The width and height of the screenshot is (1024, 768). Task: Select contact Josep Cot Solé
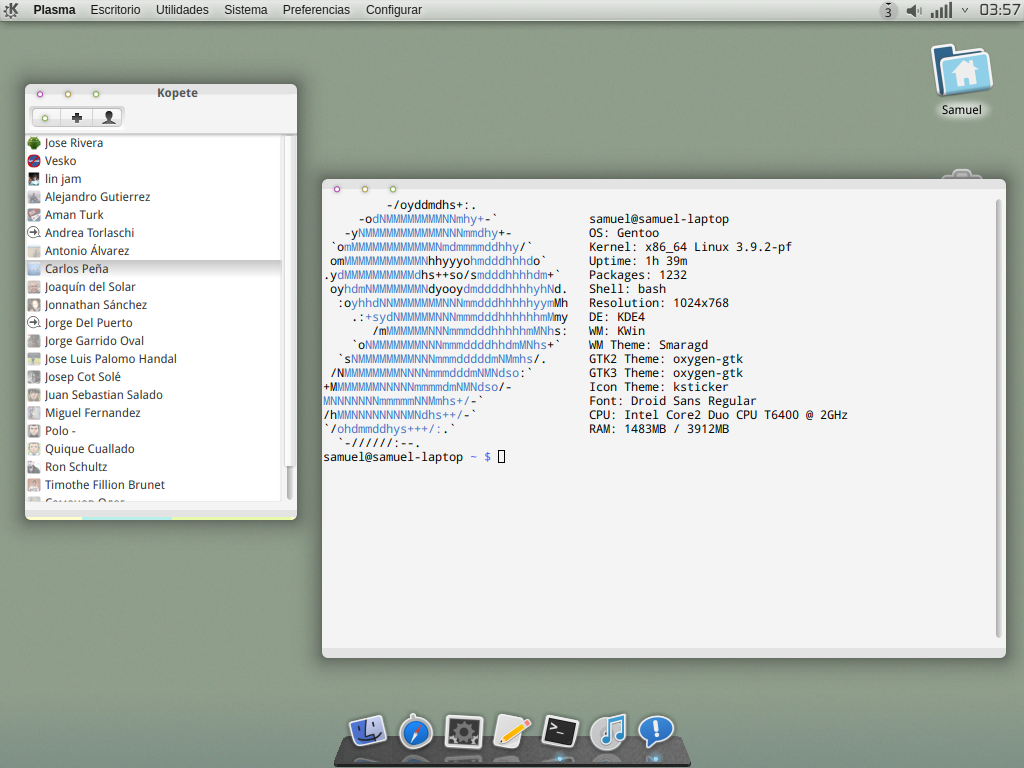point(153,377)
